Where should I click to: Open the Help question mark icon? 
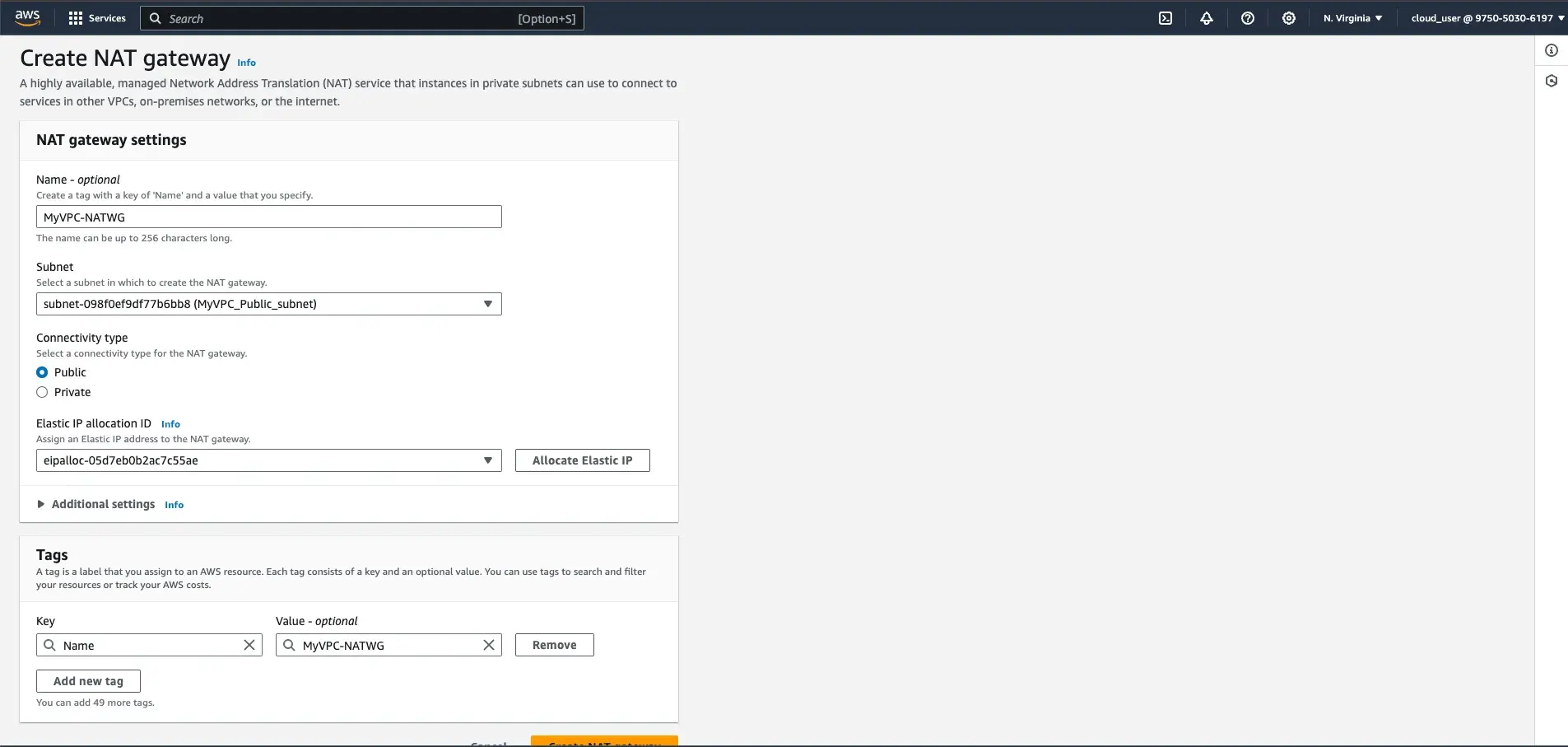(x=1248, y=17)
